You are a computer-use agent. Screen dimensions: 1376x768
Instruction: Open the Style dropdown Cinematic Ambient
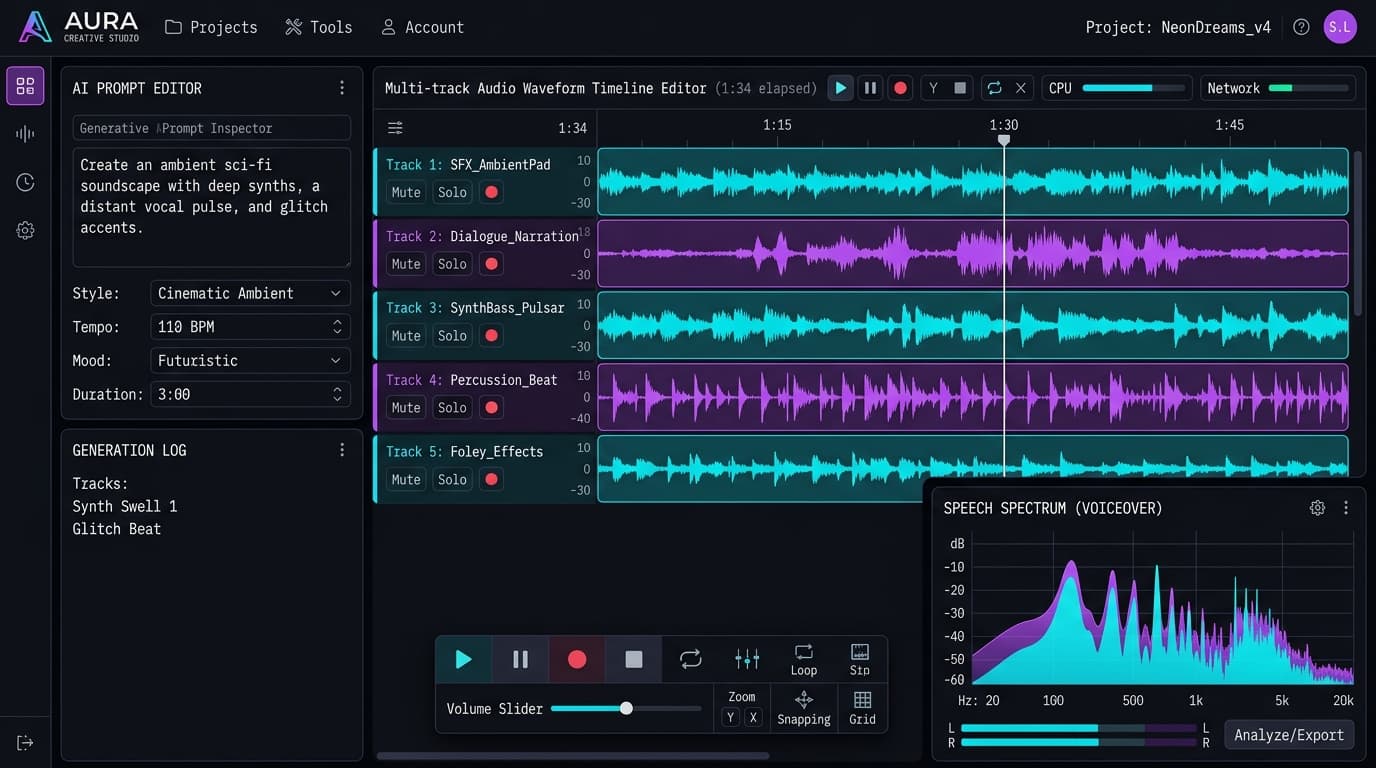[x=250, y=293]
